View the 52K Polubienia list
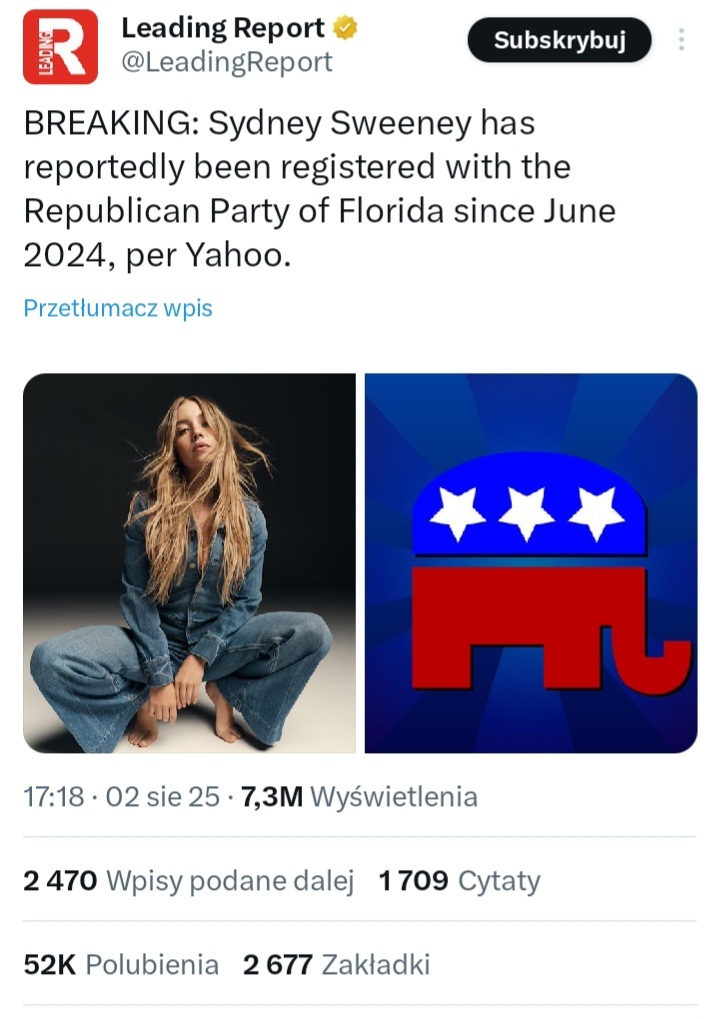Screen dimensions: 716x1019 121,964
